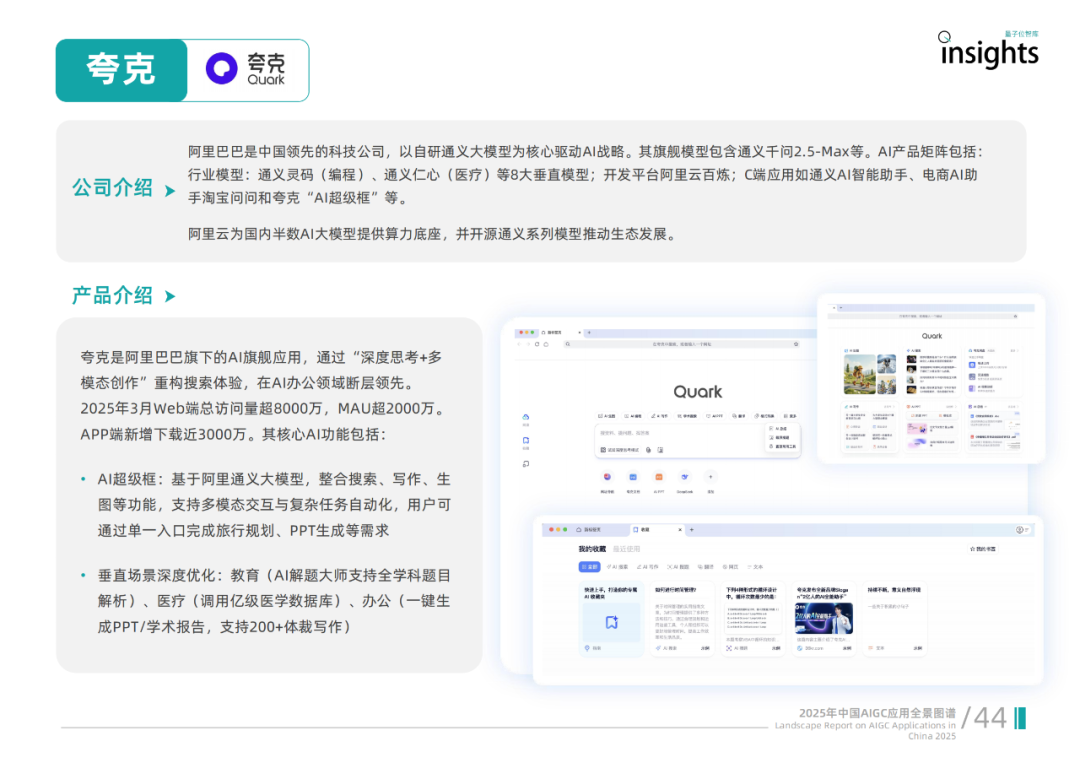1080x763 pixels.
Task: Click the icon at the address bar's right end, home window
Action: click(x=796, y=344)
